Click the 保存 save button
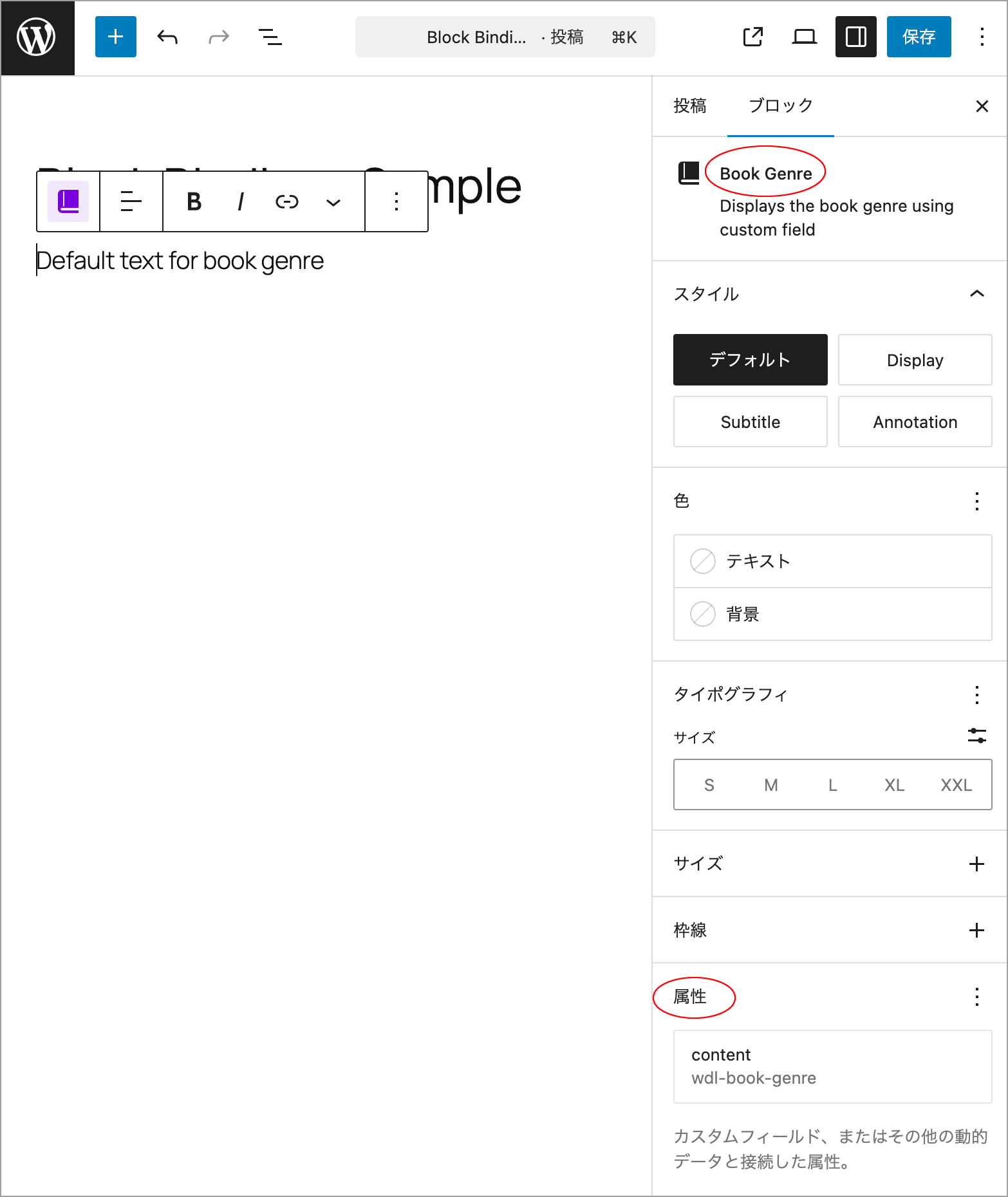Viewport: 1008px width, 1197px height. [919, 37]
